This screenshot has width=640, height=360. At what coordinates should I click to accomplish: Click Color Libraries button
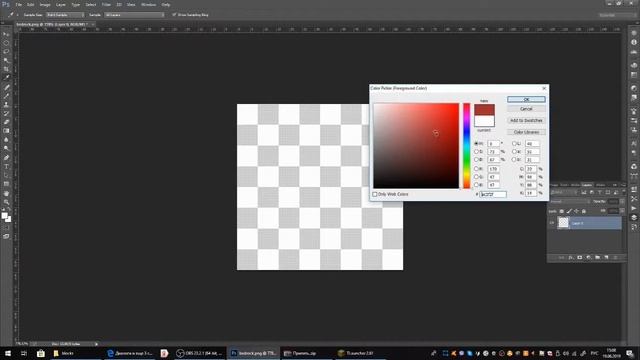click(526, 132)
